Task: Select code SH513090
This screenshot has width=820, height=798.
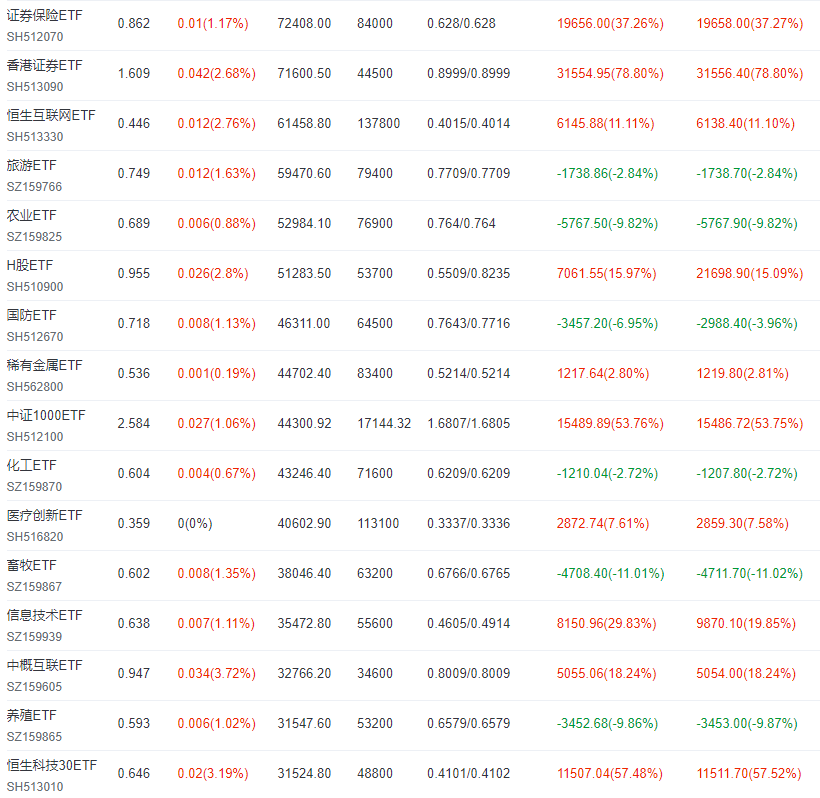Action: [35, 87]
